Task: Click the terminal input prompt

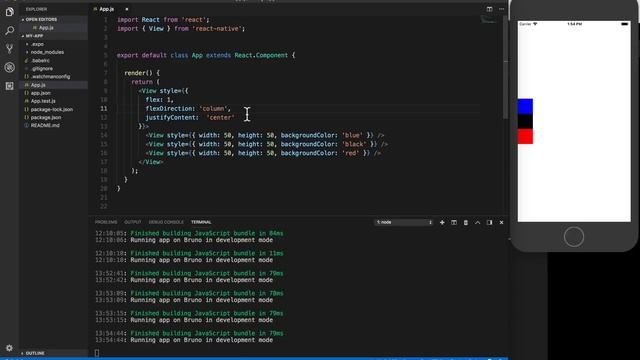Action: pos(97,353)
